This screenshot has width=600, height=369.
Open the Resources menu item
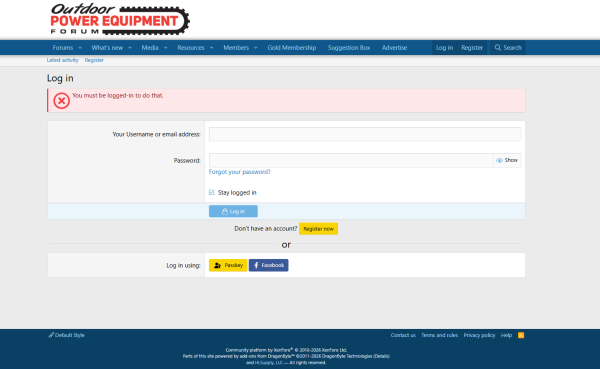pos(191,48)
